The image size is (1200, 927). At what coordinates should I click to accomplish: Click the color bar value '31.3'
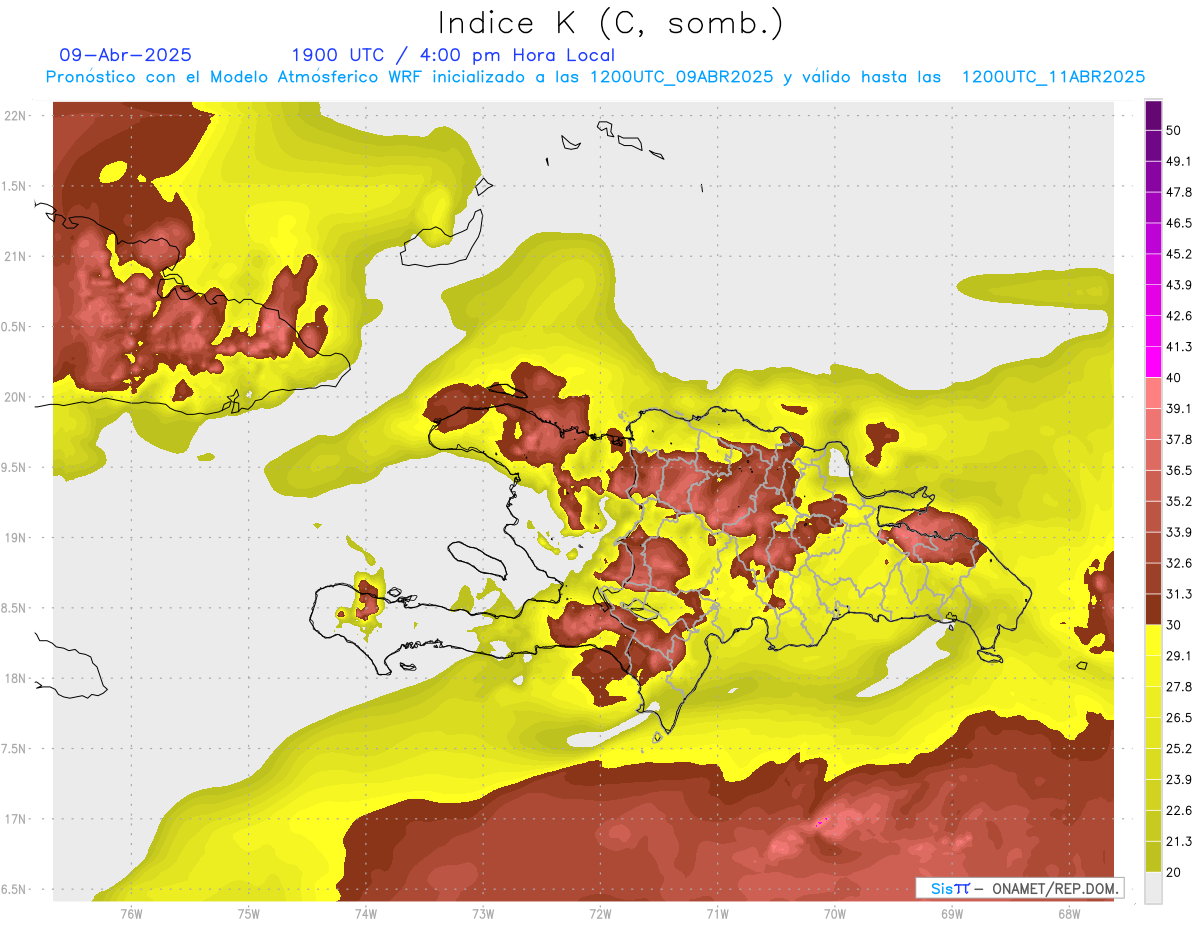[x=1178, y=594]
